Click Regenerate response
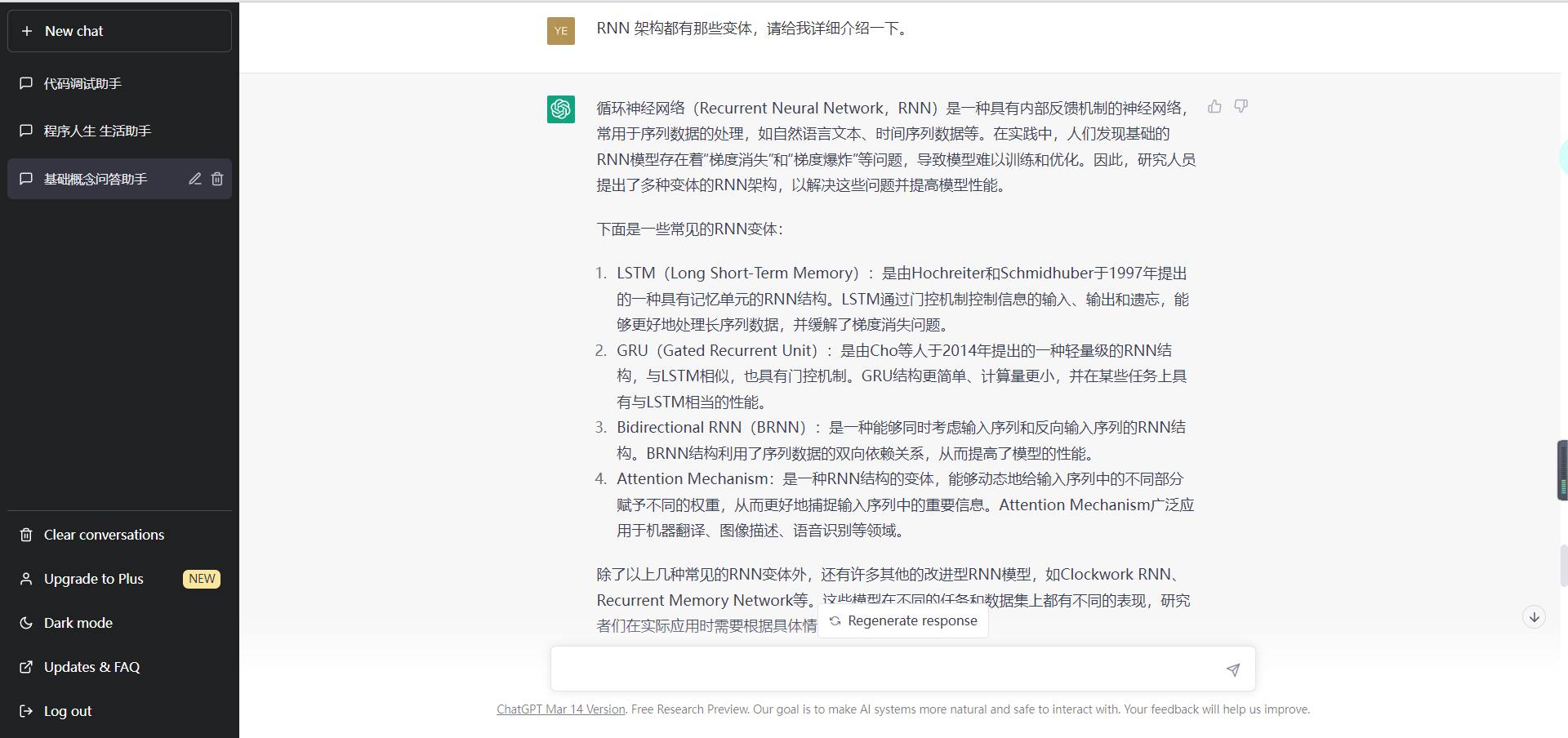The width and height of the screenshot is (1568, 738). coord(903,621)
